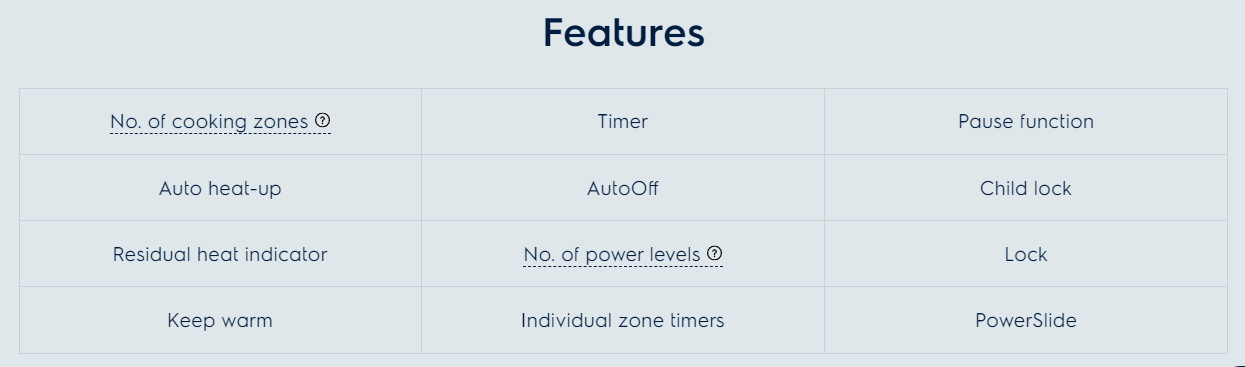The width and height of the screenshot is (1245, 367).
Task: Click the Residual heat indicator label
Action: tap(220, 254)
